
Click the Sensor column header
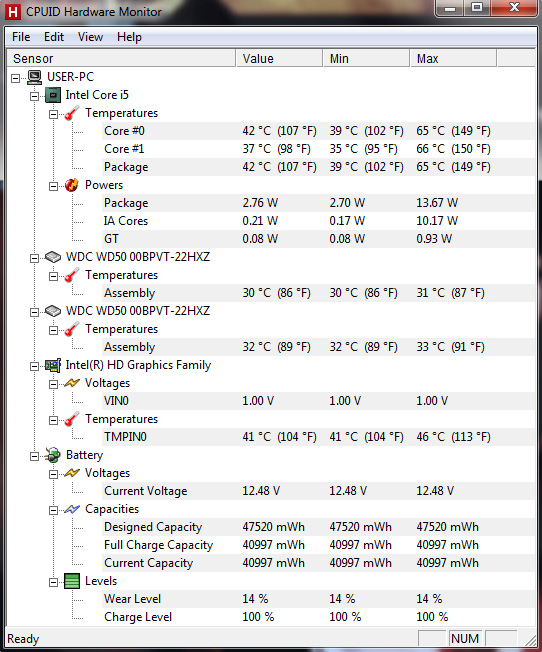point(121,59)
